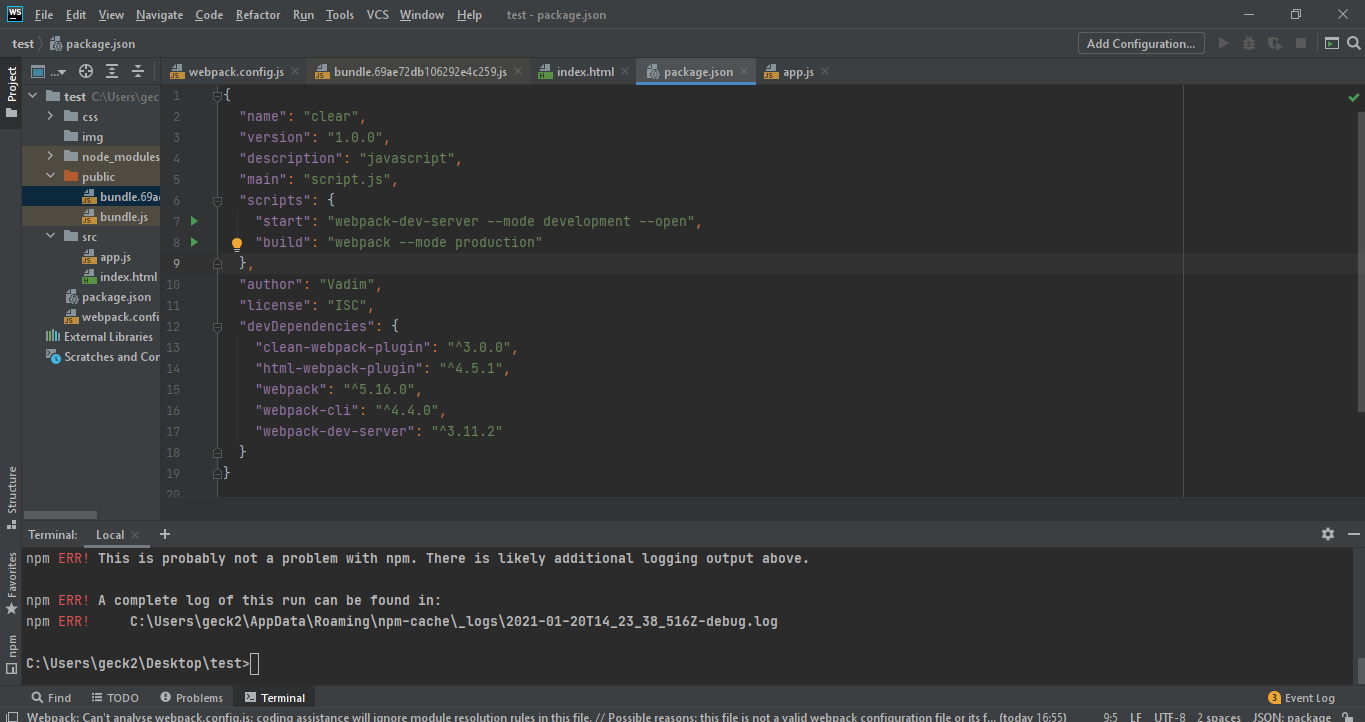Click the Search Everywhere magnifier icon
Screen dimensions: 1365x722
coord(1354,43)
